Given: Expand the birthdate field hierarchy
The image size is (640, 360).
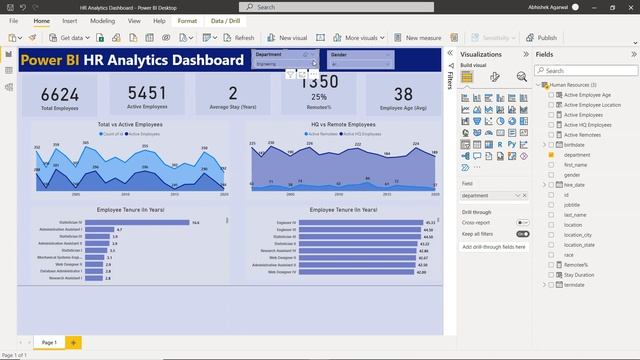Looking at the screenshot, I should tap(544, 145).
